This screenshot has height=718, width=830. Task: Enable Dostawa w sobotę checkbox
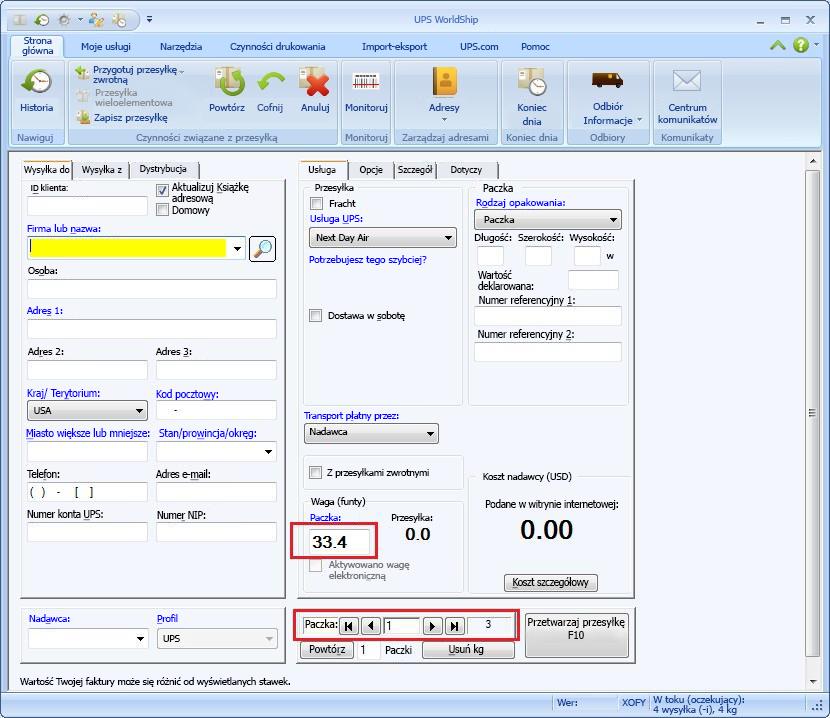[x=315, y=316]
